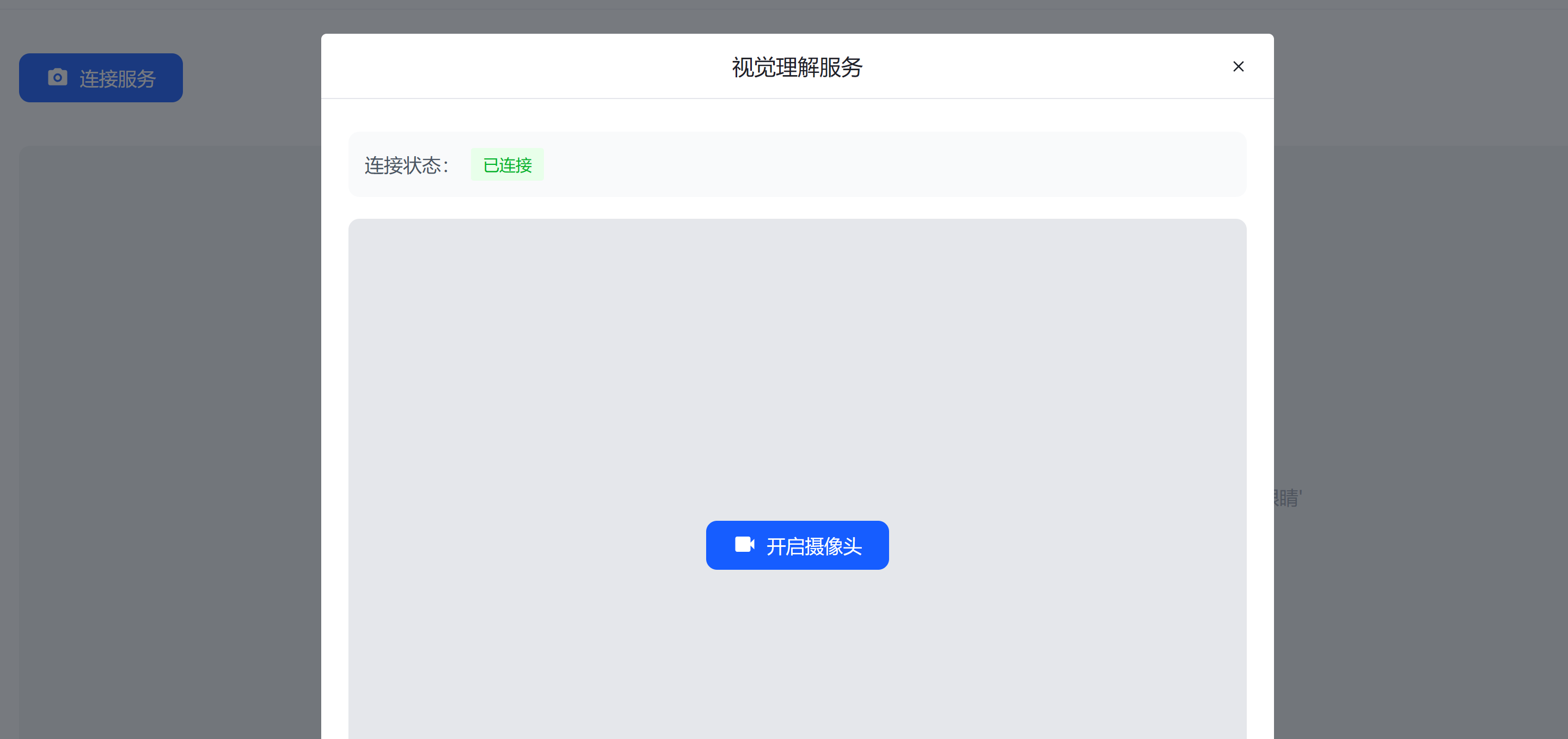Screen dimensions: 1568x739
Task: Click the 服务 text in the connect button
Action: (x=136, y=78)
